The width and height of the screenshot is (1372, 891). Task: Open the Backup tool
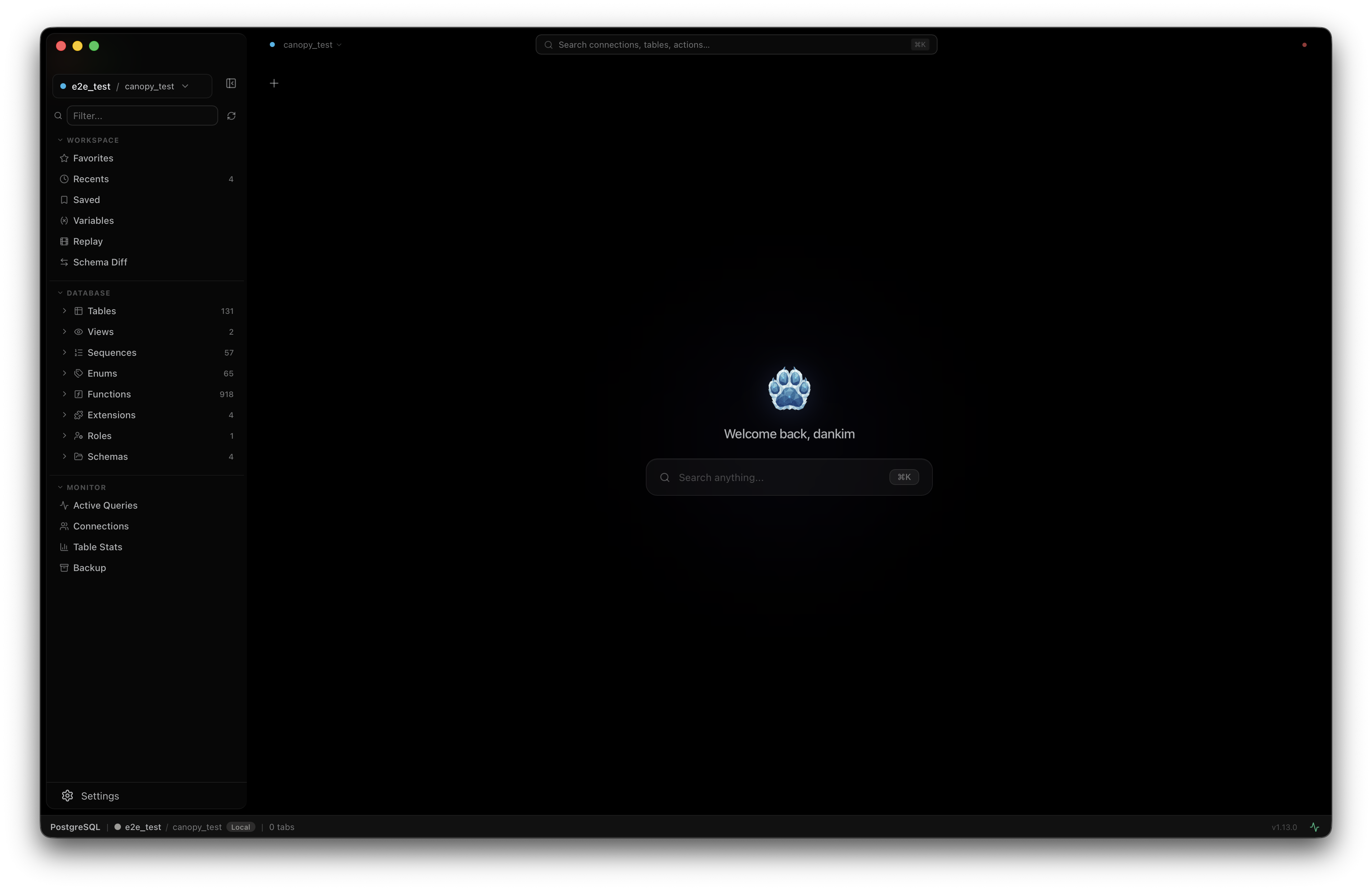point(89,568)
